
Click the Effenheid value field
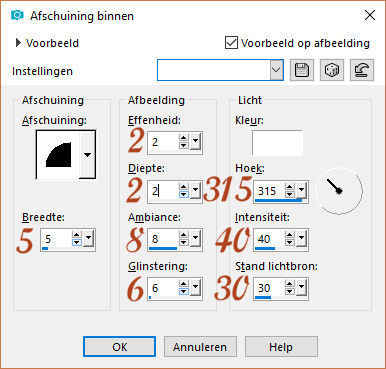pyautogui.click(x=164, y=142)
